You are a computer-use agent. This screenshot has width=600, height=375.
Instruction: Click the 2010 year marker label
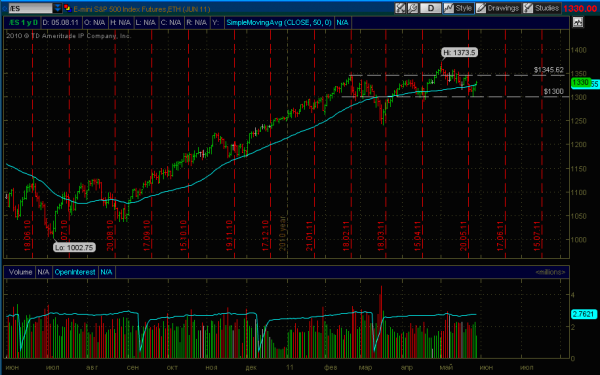pos(282,233)
